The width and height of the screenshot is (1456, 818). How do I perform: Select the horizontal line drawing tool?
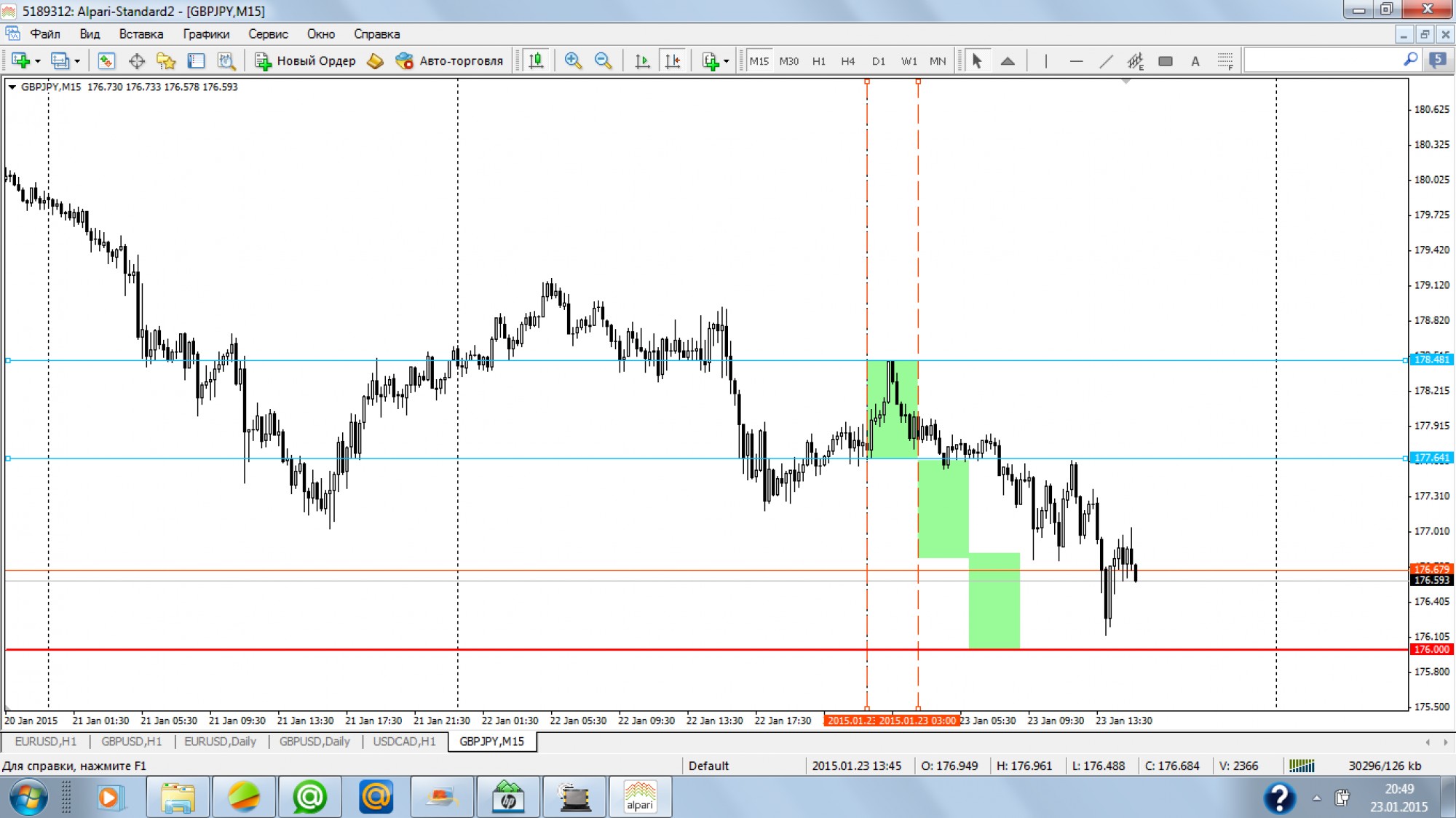pyautogui.click(x=1076, y=61)
